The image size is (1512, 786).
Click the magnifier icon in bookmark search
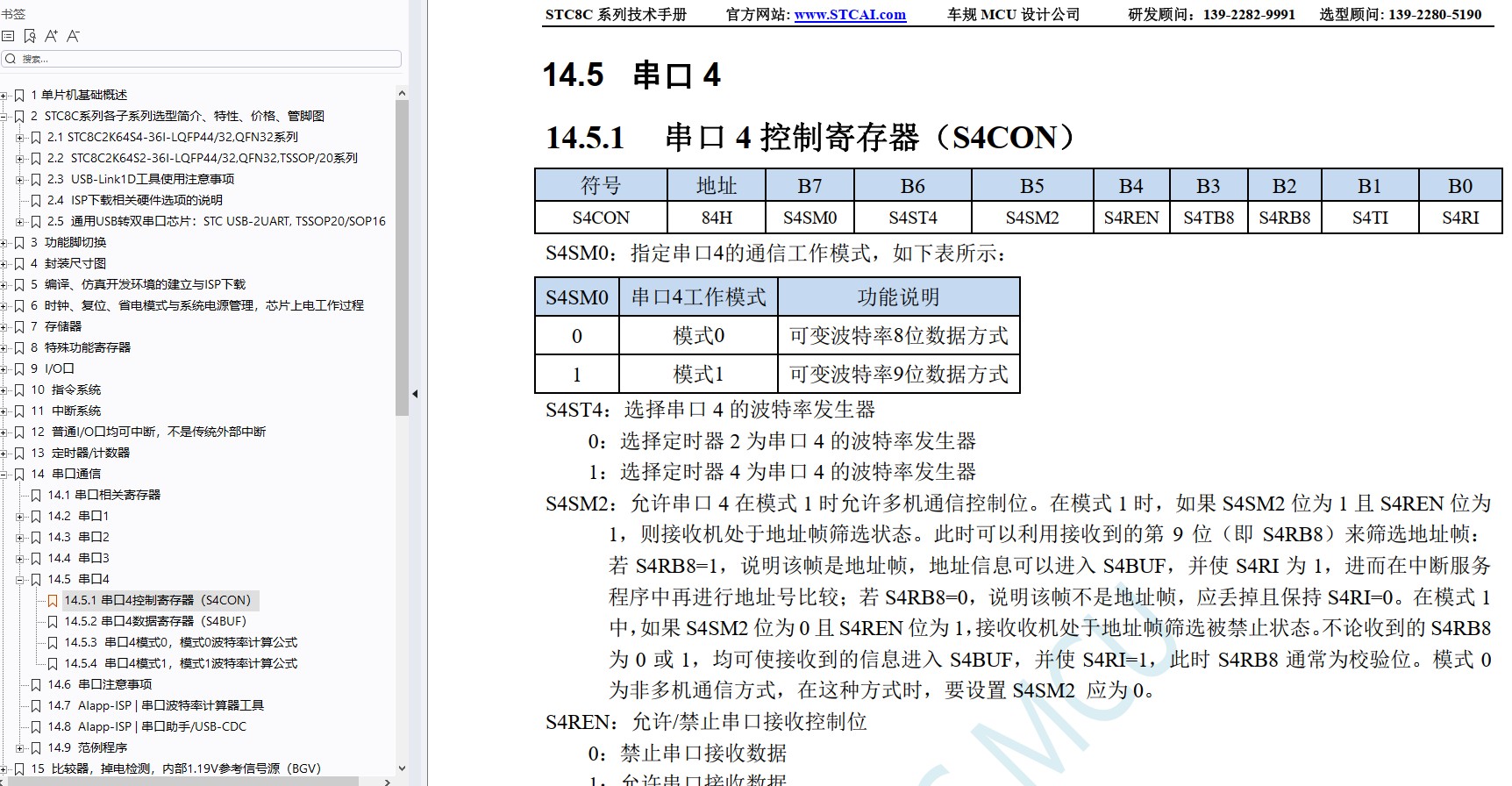point(11,59)
